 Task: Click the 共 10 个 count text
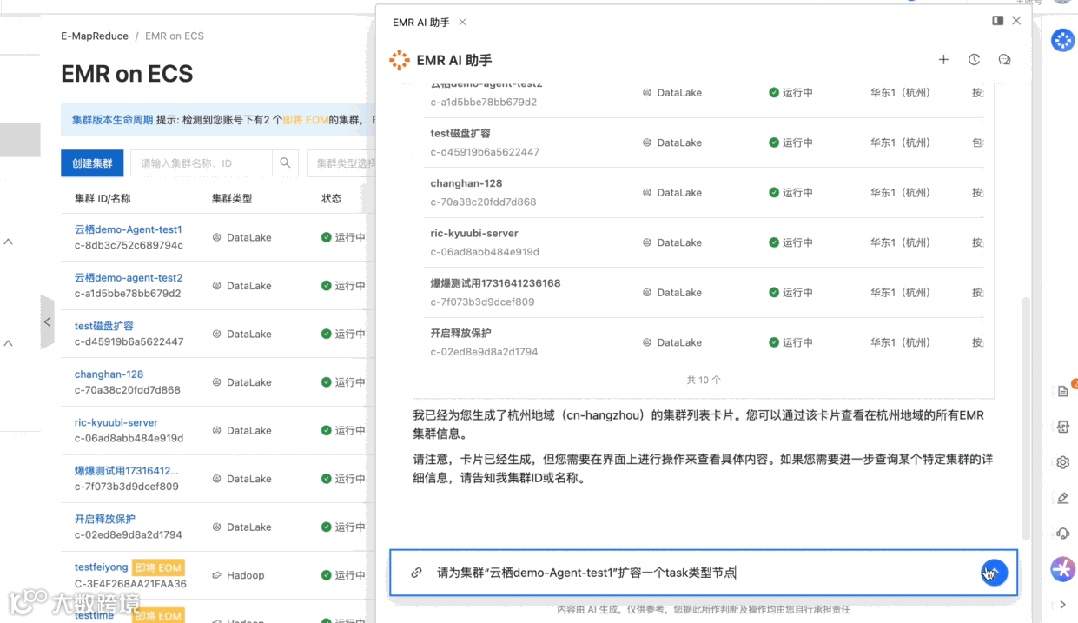coord(703,380)
